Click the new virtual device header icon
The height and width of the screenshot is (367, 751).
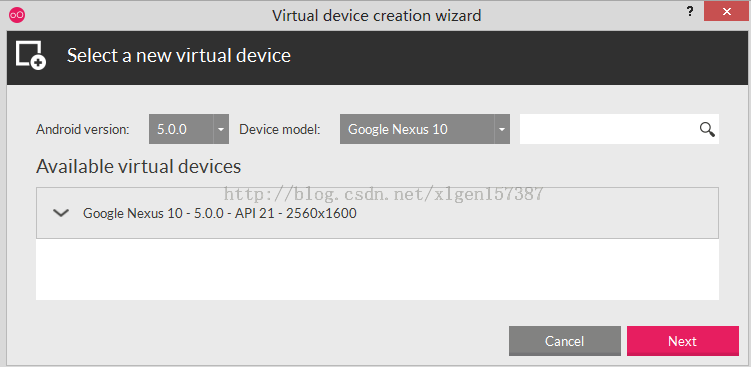[x=31, y=56]
